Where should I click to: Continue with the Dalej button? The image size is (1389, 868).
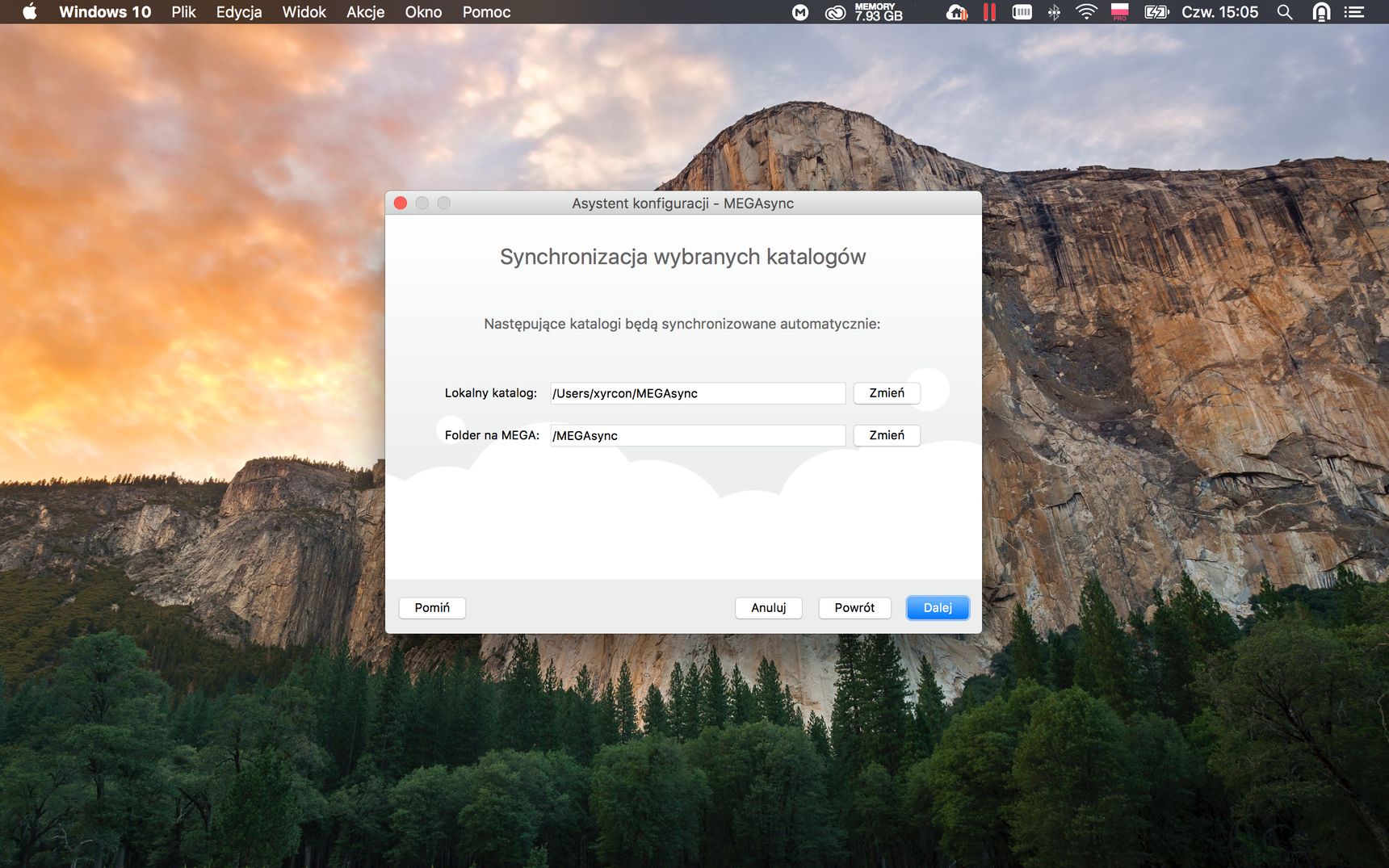coord(938,607)
